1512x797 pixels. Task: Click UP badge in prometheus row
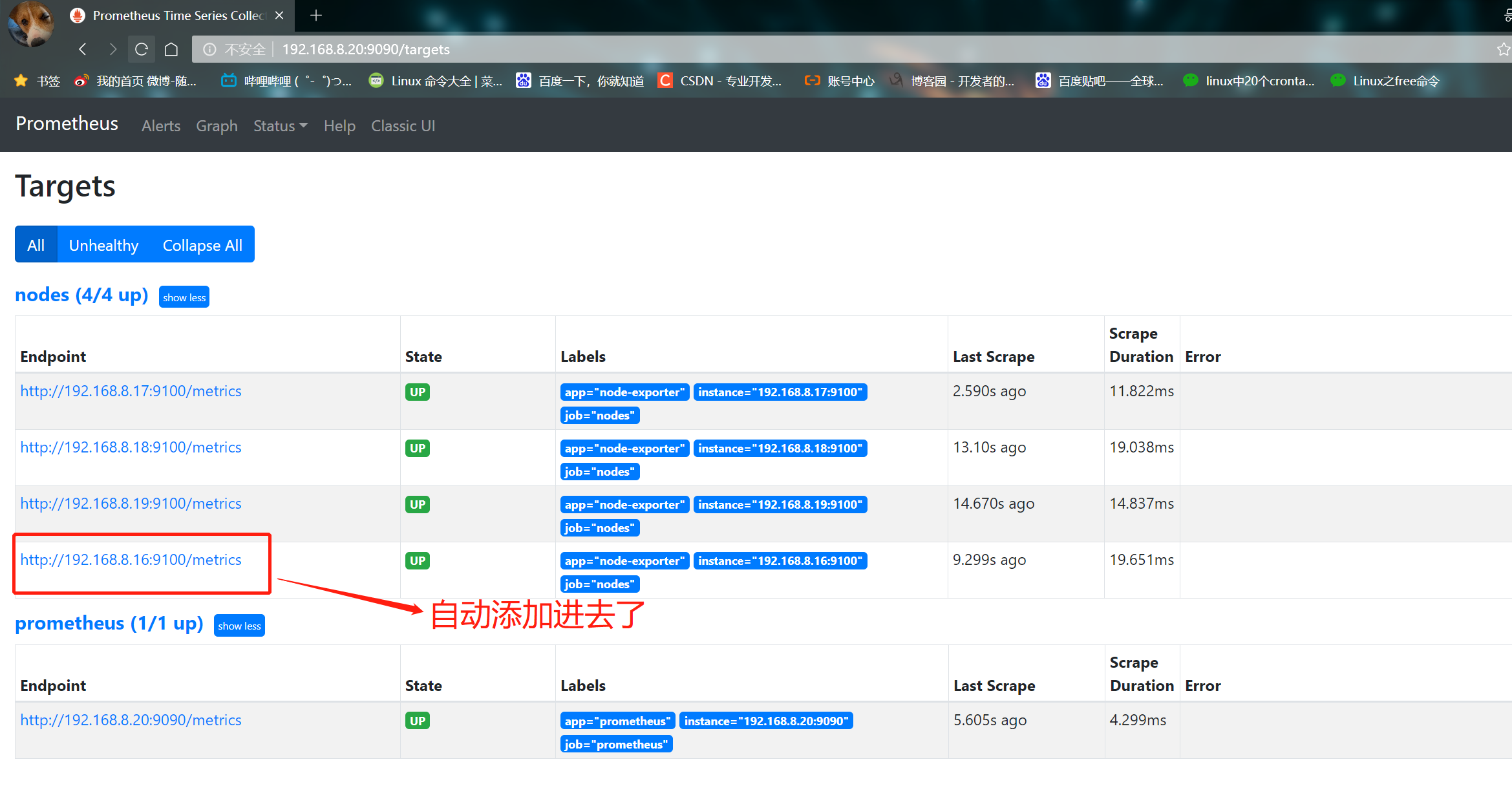tap(418, 721)
